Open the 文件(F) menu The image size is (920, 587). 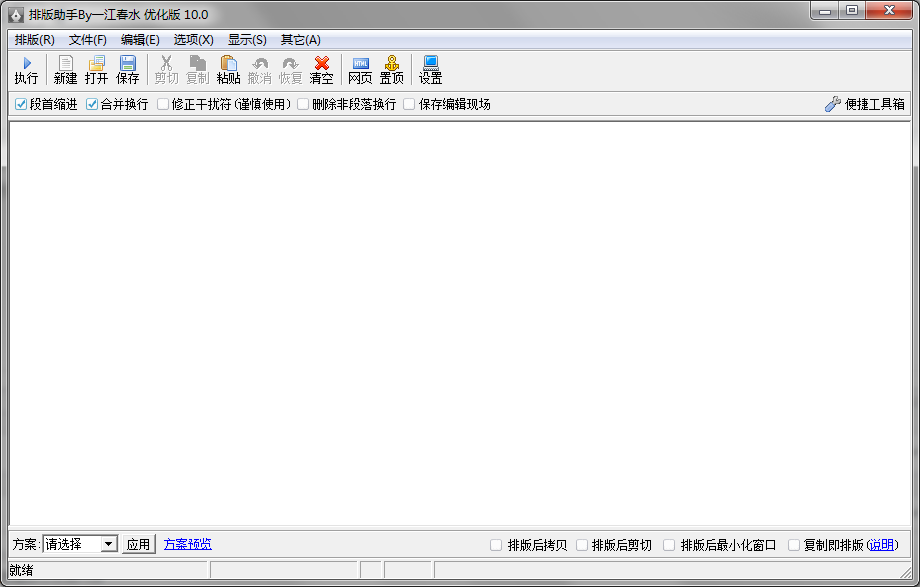(x=87, y=39)
